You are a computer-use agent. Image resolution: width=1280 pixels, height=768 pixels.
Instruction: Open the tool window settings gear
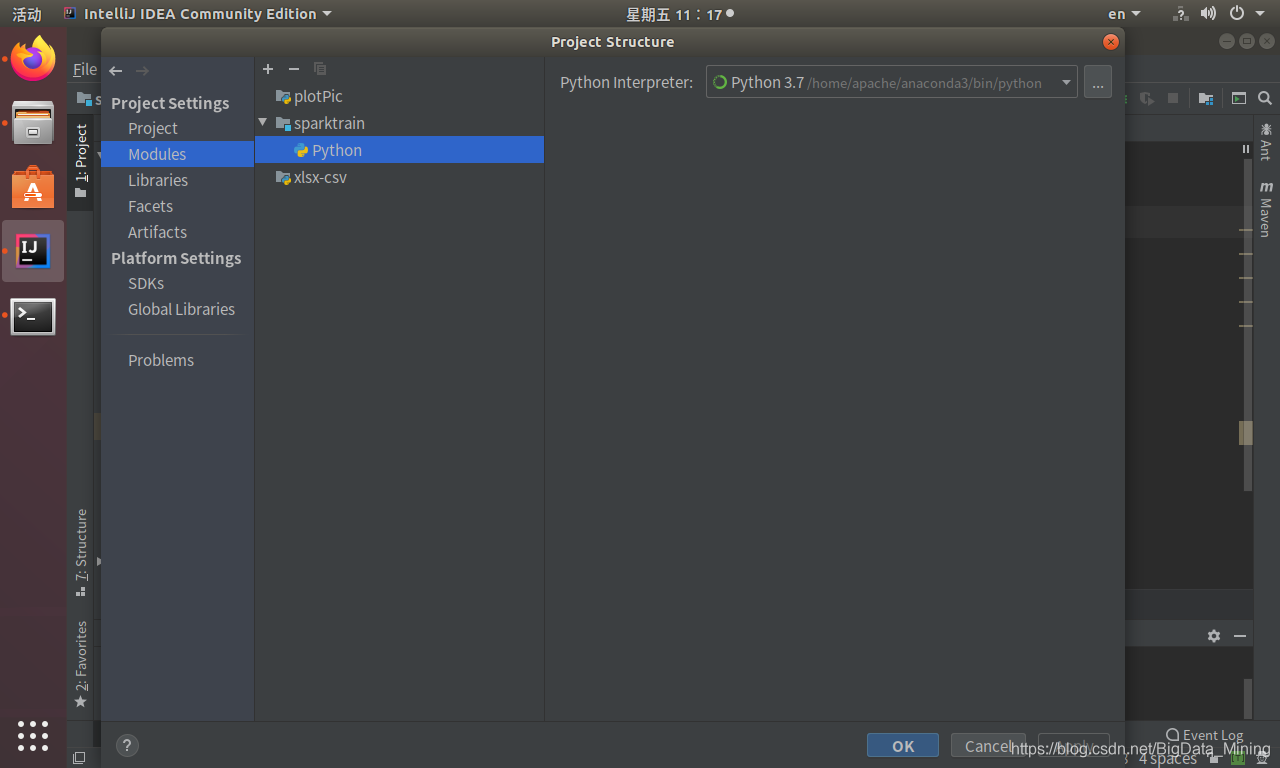(1214, 636)
